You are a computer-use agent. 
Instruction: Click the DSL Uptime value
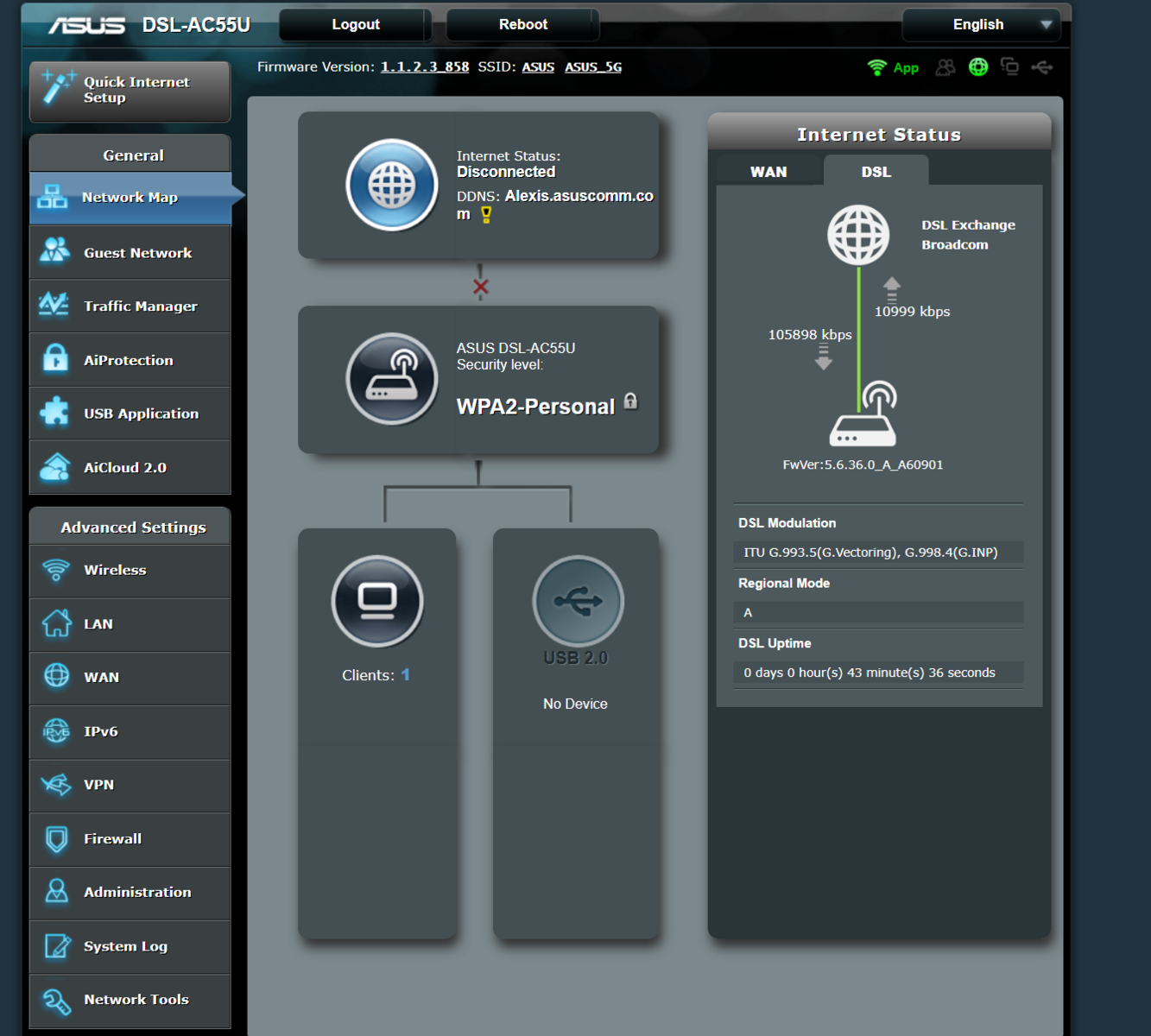click(878, 673)
